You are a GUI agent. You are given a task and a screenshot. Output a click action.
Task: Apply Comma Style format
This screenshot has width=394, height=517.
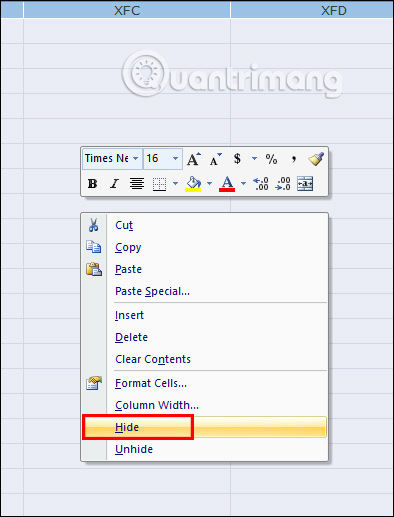pos(293,159)
